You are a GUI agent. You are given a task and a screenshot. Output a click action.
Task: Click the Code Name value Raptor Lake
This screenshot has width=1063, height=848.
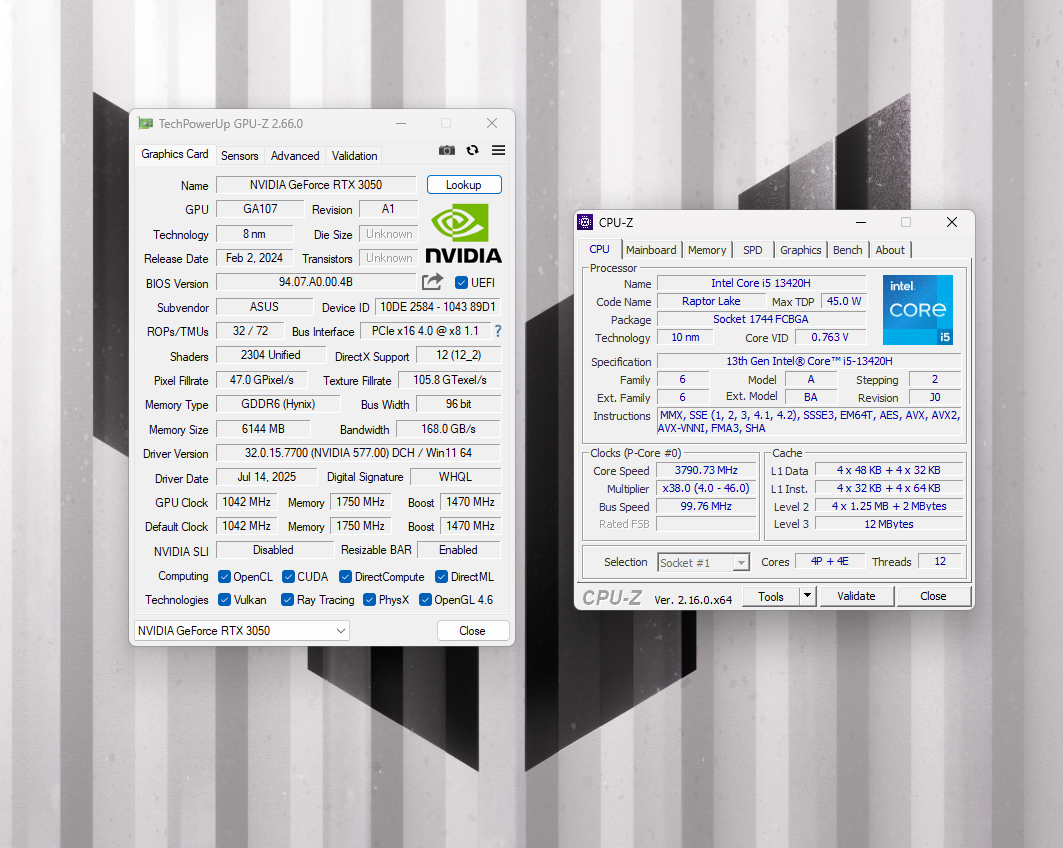711,301
